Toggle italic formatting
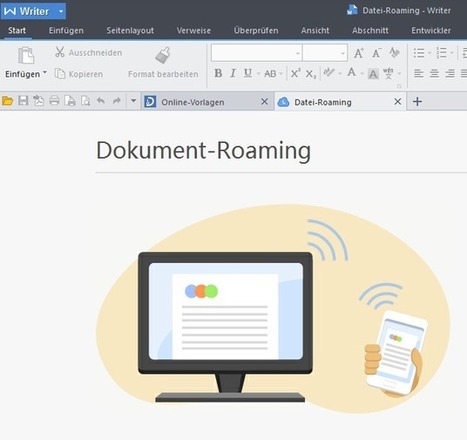 [x=233, y=73]
